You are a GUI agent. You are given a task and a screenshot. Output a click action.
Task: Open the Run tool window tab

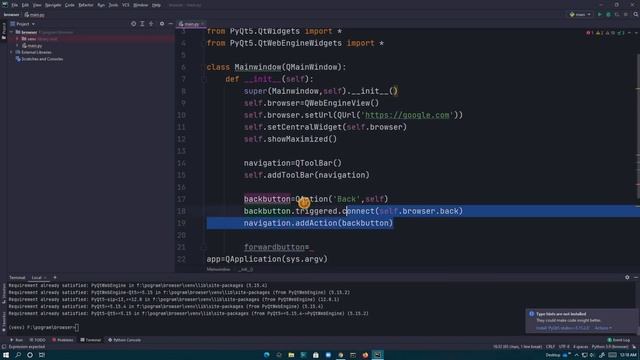click(x=17, y=340)
